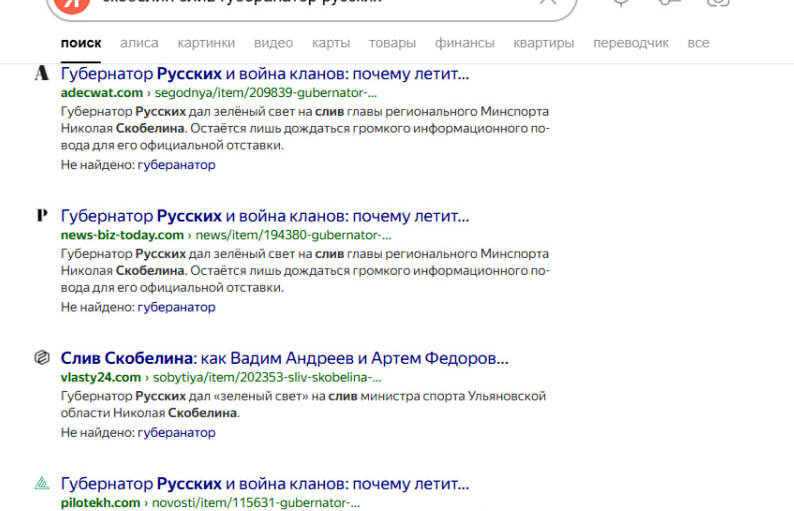794x511 pixels.
Task: Clear the search query with the X icon
Action: tap(547, 3)
